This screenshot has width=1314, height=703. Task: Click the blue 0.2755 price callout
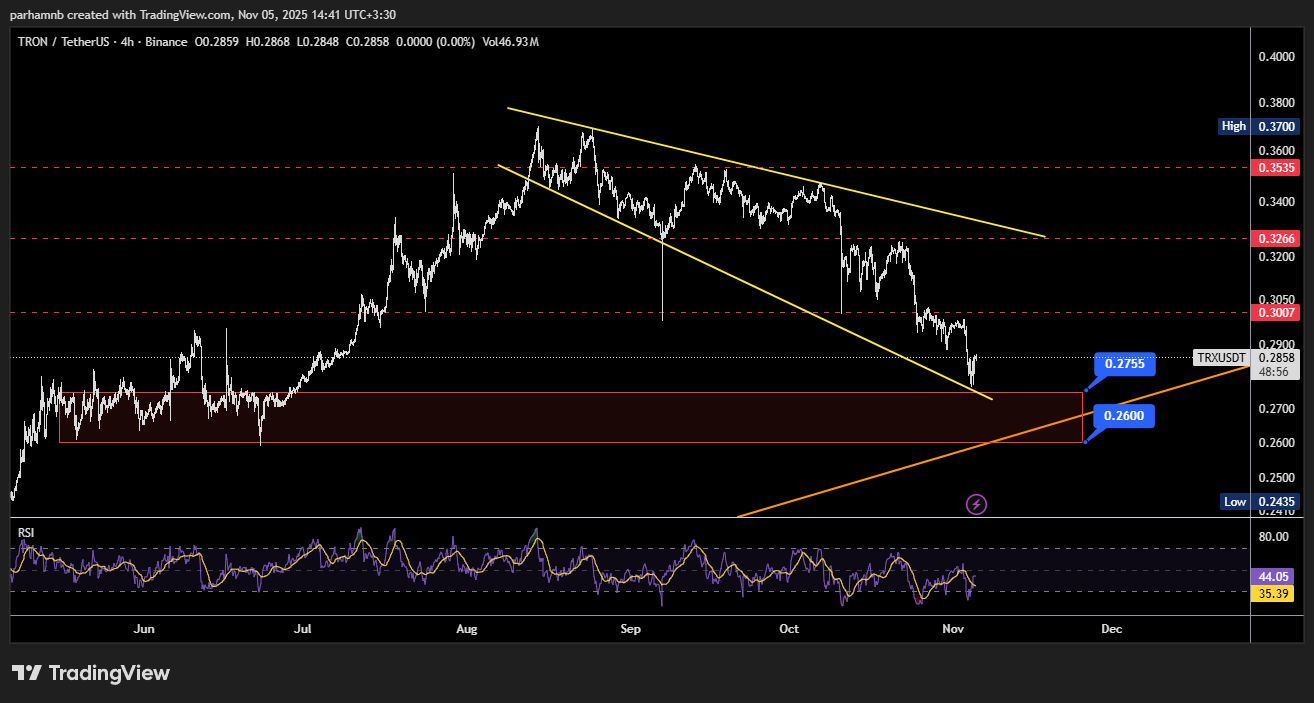pyautogui.click(x=1124, y=364)
